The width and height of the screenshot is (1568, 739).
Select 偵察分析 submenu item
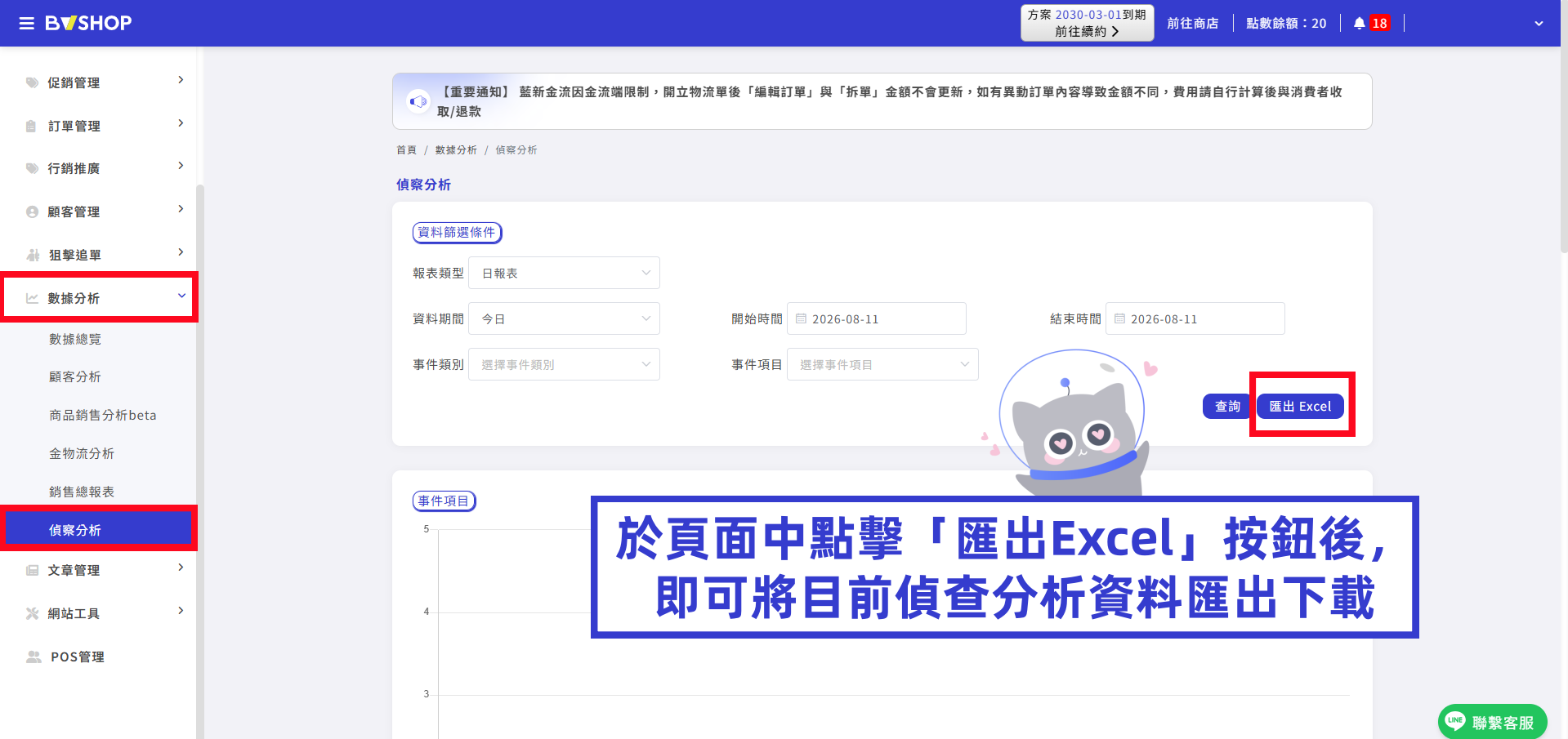click(98, 530)
